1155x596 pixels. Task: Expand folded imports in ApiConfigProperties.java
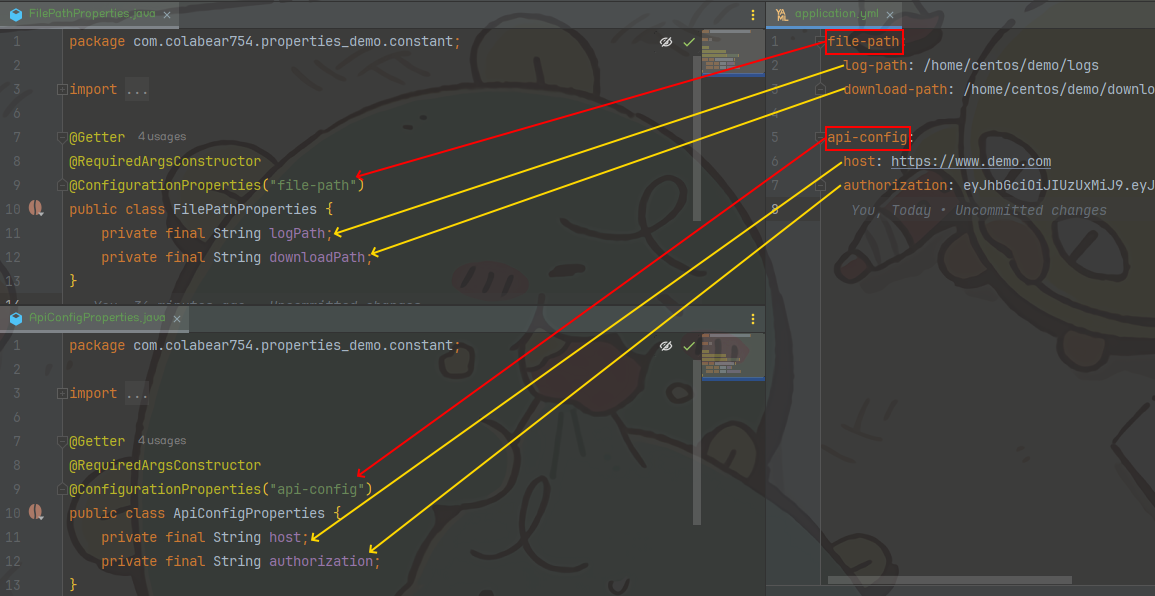[x=62, y=393]
